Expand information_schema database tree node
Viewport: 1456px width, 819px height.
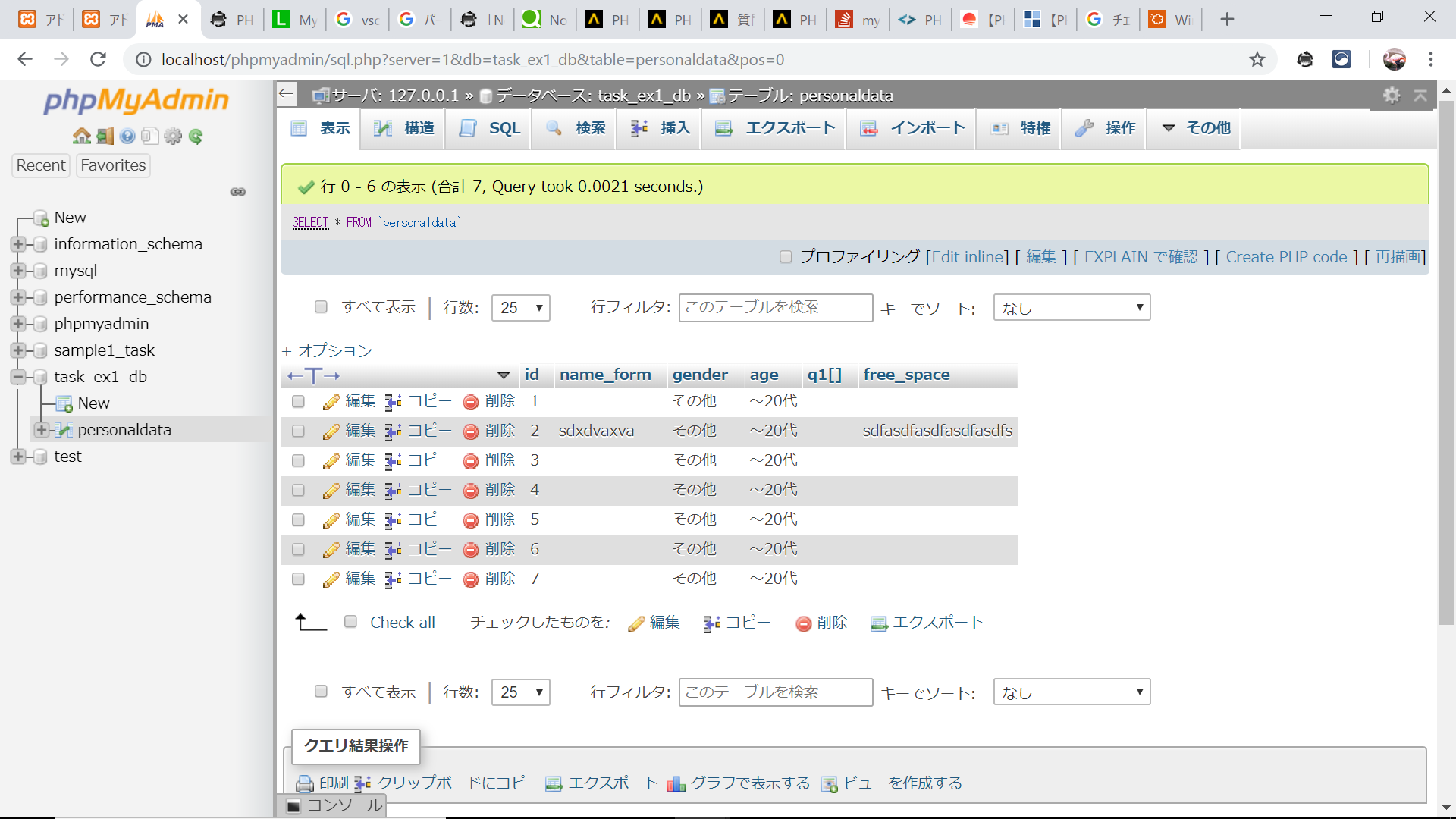pos(18,244)
